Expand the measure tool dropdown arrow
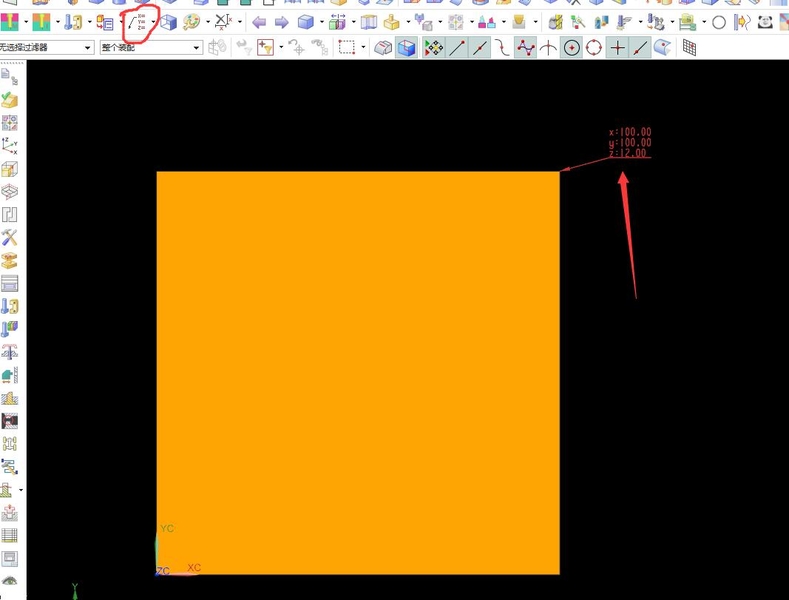 point(240,22)
